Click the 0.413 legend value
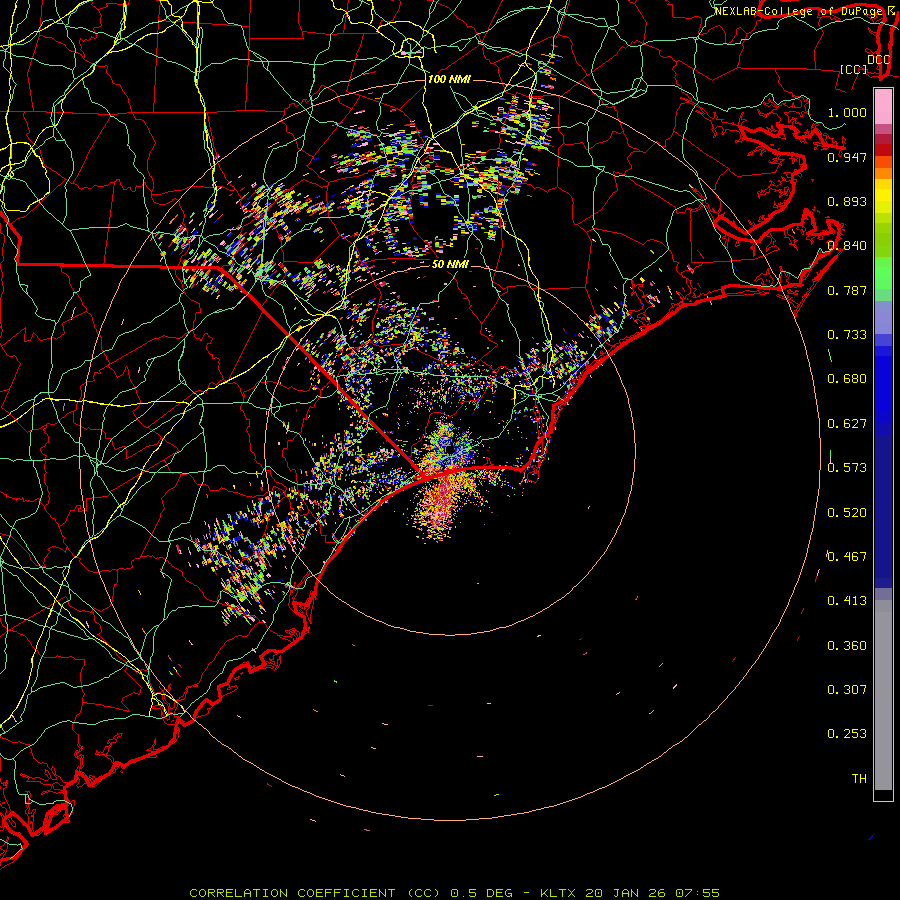 pos(847,601)
